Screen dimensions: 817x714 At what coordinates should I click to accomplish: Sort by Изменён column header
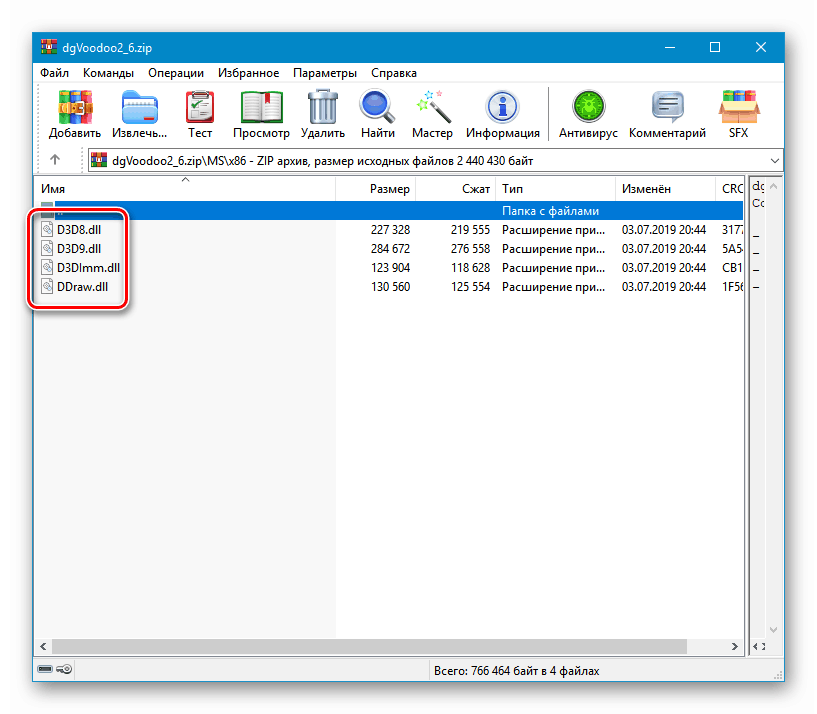click(665, 189)
